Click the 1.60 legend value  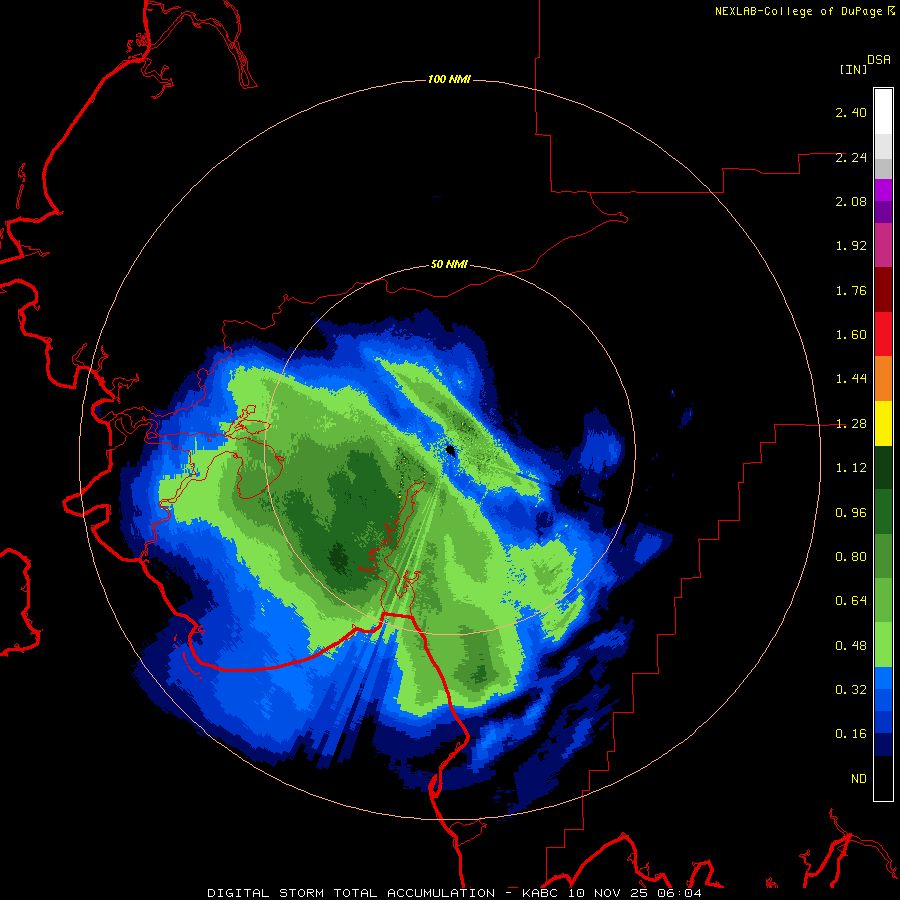click(x=851, y=335)
